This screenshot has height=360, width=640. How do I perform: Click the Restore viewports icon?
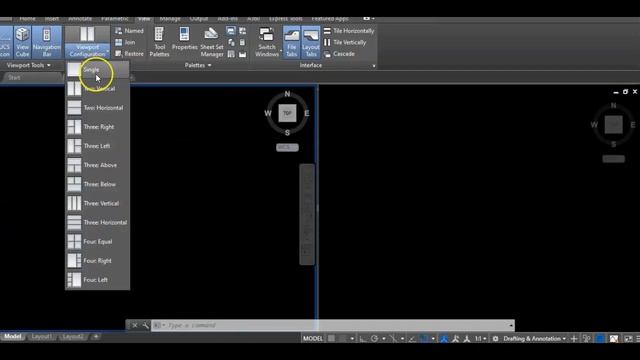(118, 54)
